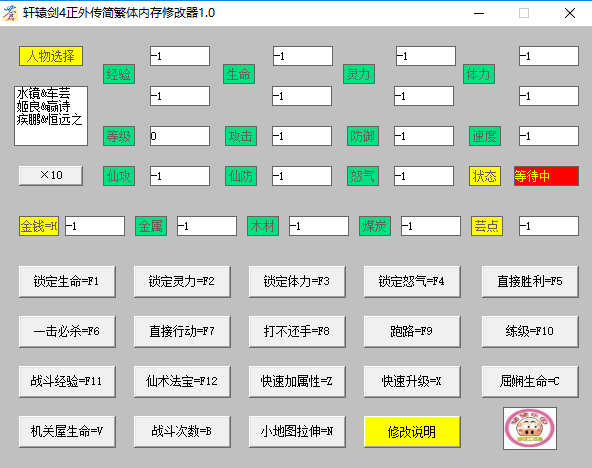
Task: Click 仙术法宝=F12 button
Action: (x=182, y=382)
